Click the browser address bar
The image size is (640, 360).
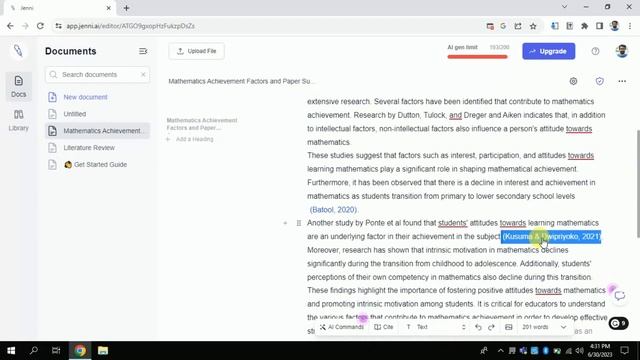(x=269, y=26)
